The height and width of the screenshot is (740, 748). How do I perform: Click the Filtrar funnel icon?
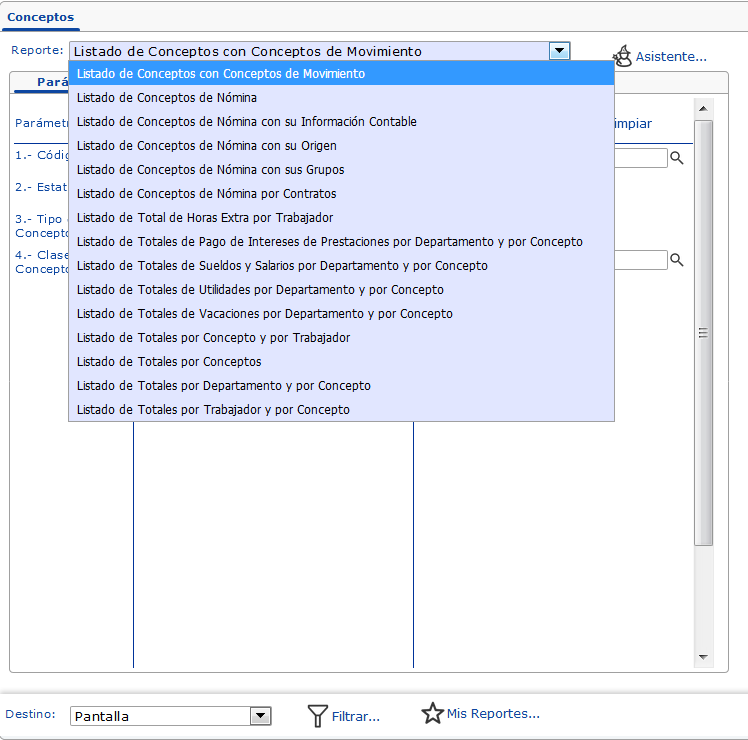(317, 715)
